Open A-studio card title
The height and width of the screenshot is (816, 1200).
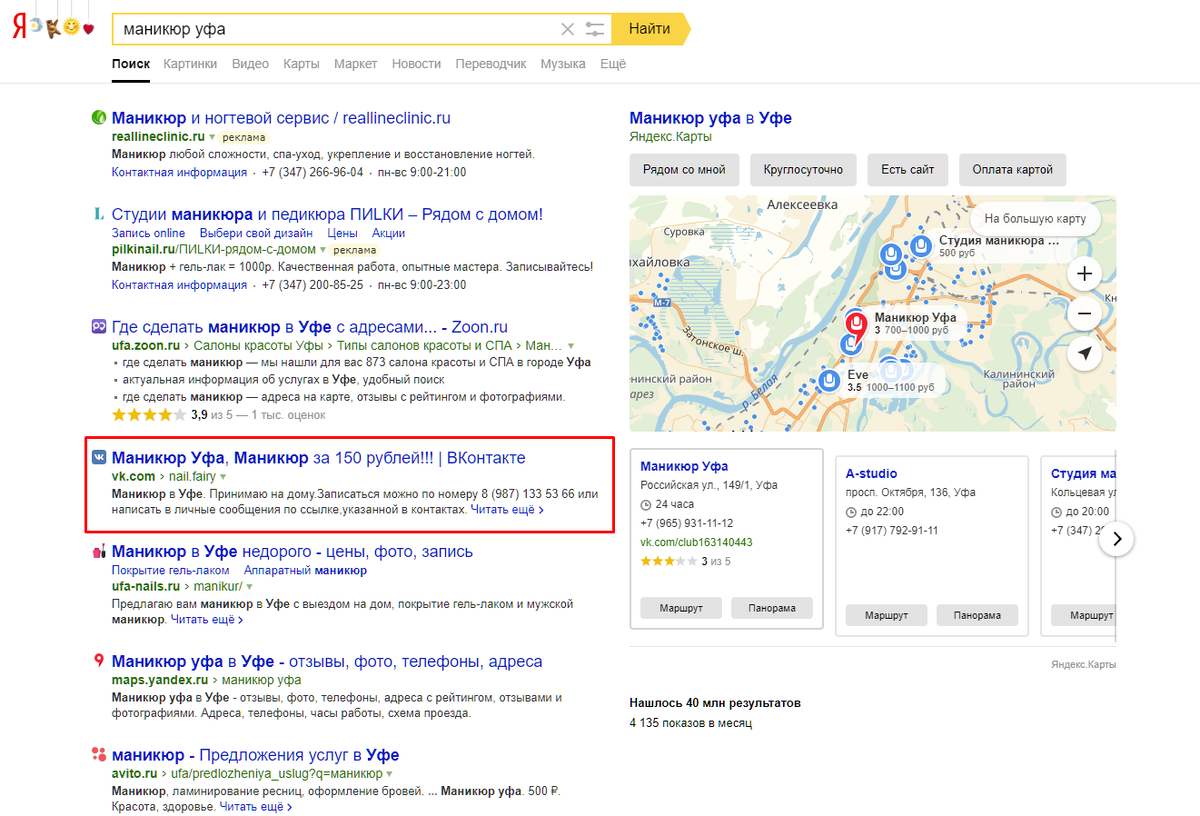tap(871, 473)
